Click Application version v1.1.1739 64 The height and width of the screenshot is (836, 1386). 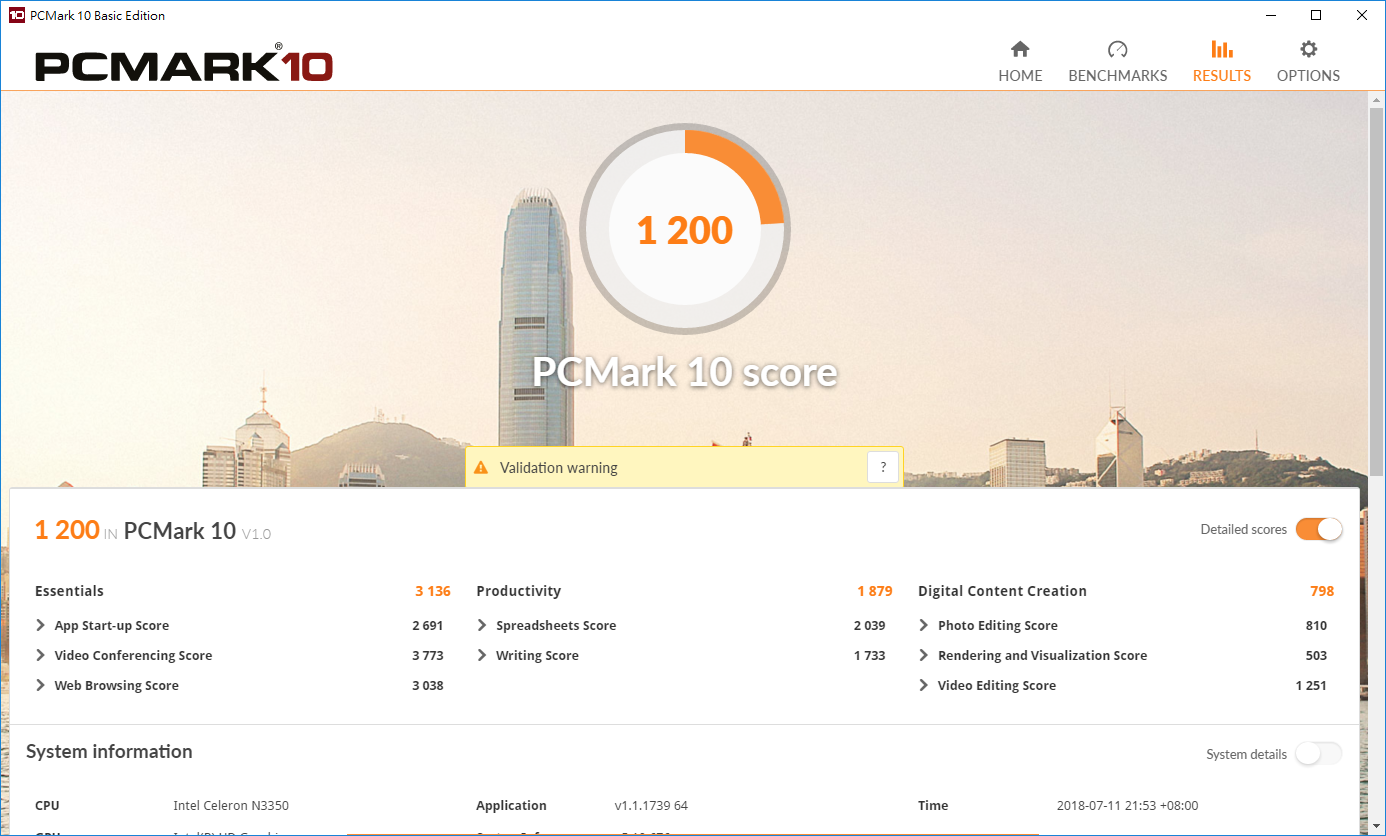651,805
